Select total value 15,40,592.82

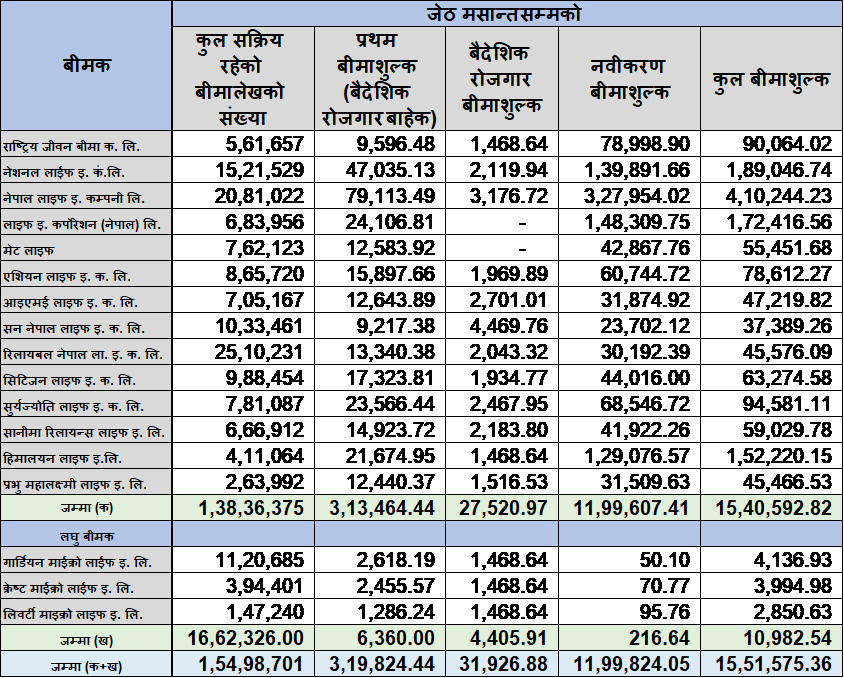773,507
